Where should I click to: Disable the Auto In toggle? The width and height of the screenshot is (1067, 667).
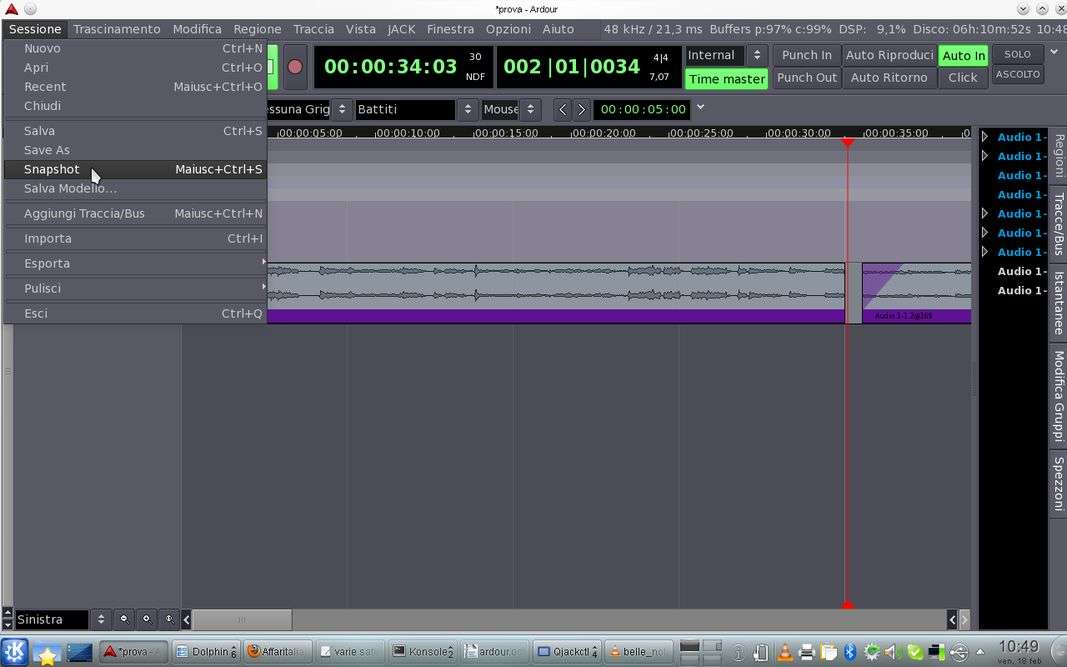coord(963,55)
